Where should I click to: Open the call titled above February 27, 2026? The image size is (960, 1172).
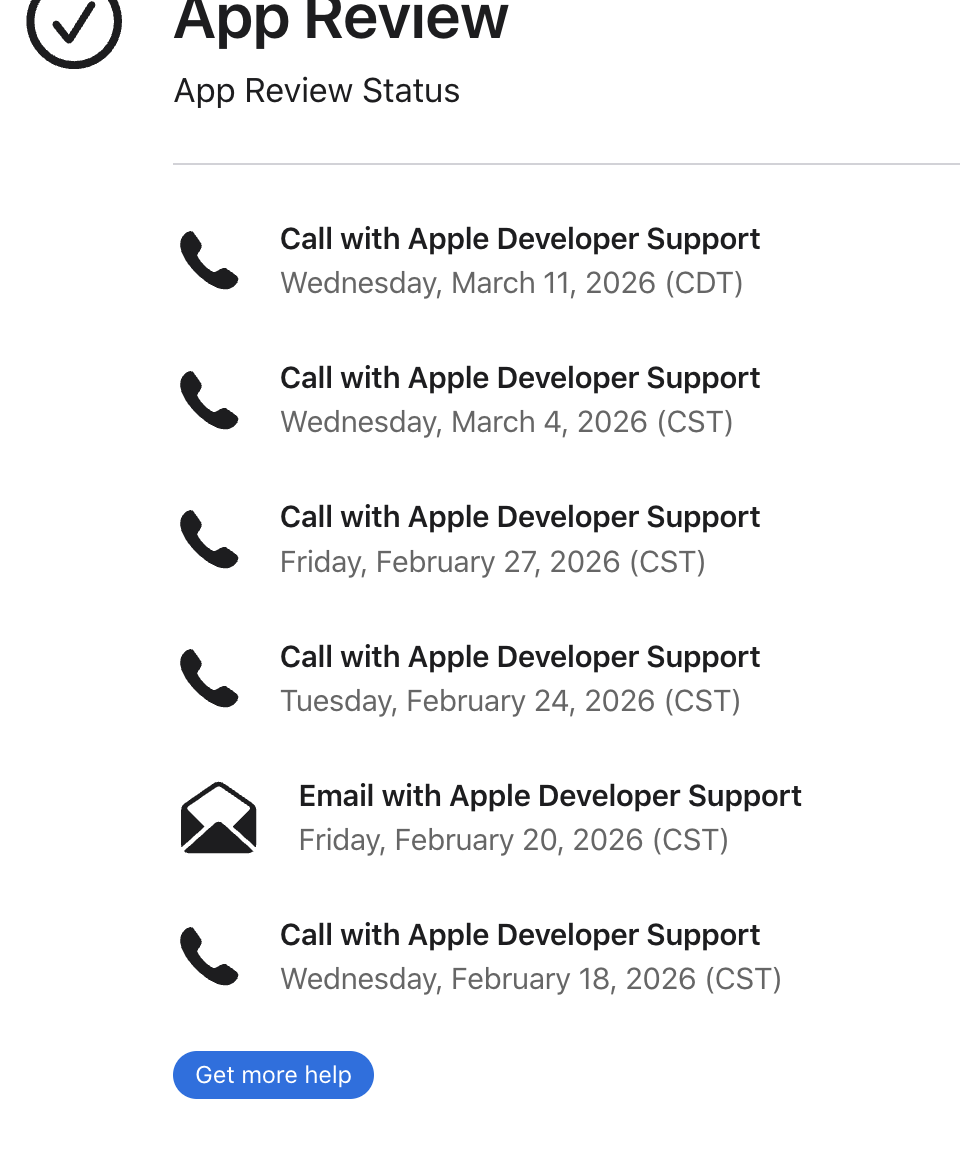click(520, 517)
